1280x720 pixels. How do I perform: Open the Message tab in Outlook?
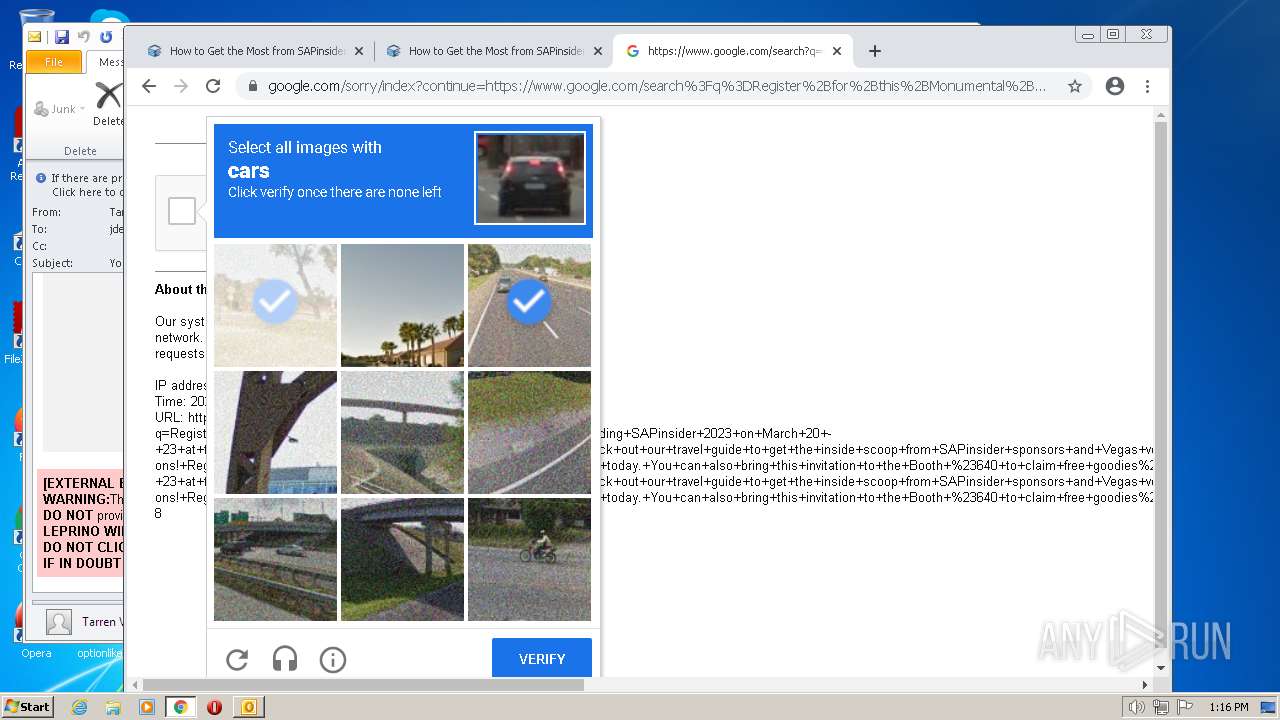[x=106, y=62]
